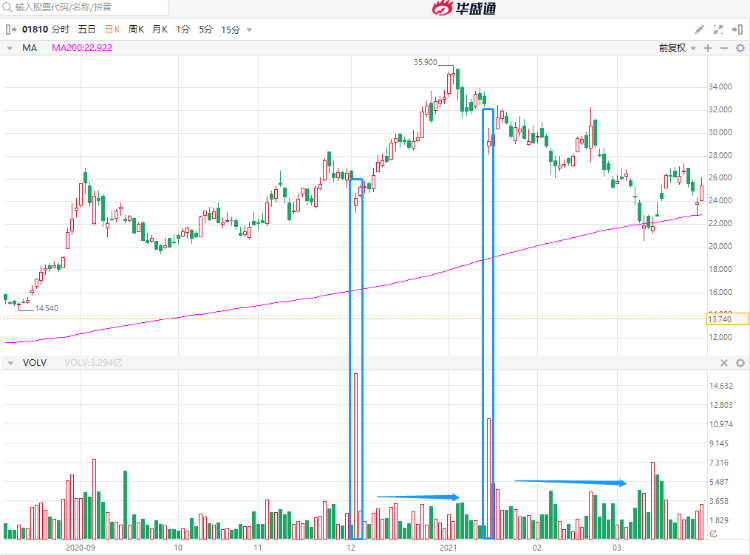This screenshot has height=555, width=750.
Task: Click the 13.740 price marker label
Action: [727, 319]
